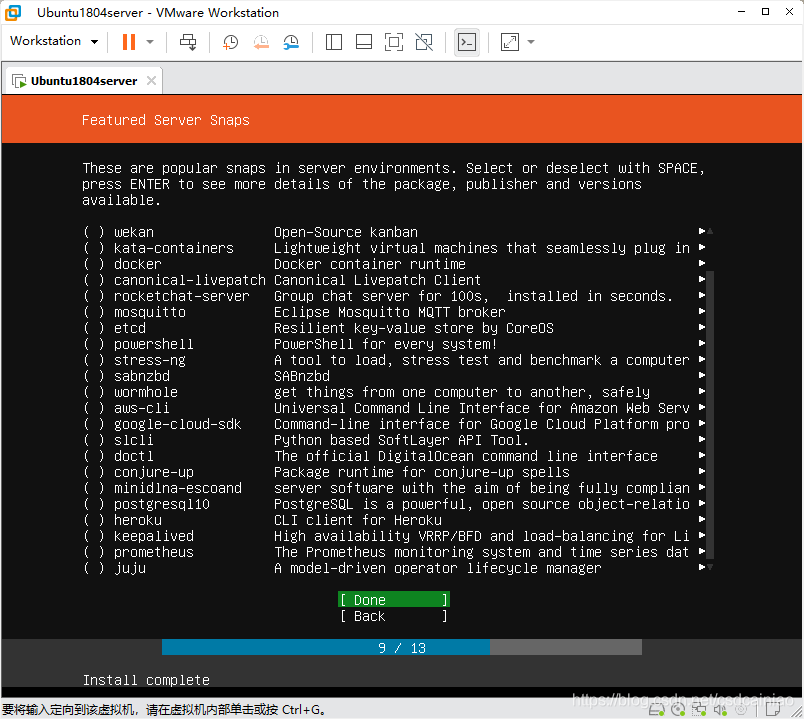Open the snapshot manager
Screen dimensions: 804x719
(291, 42)
